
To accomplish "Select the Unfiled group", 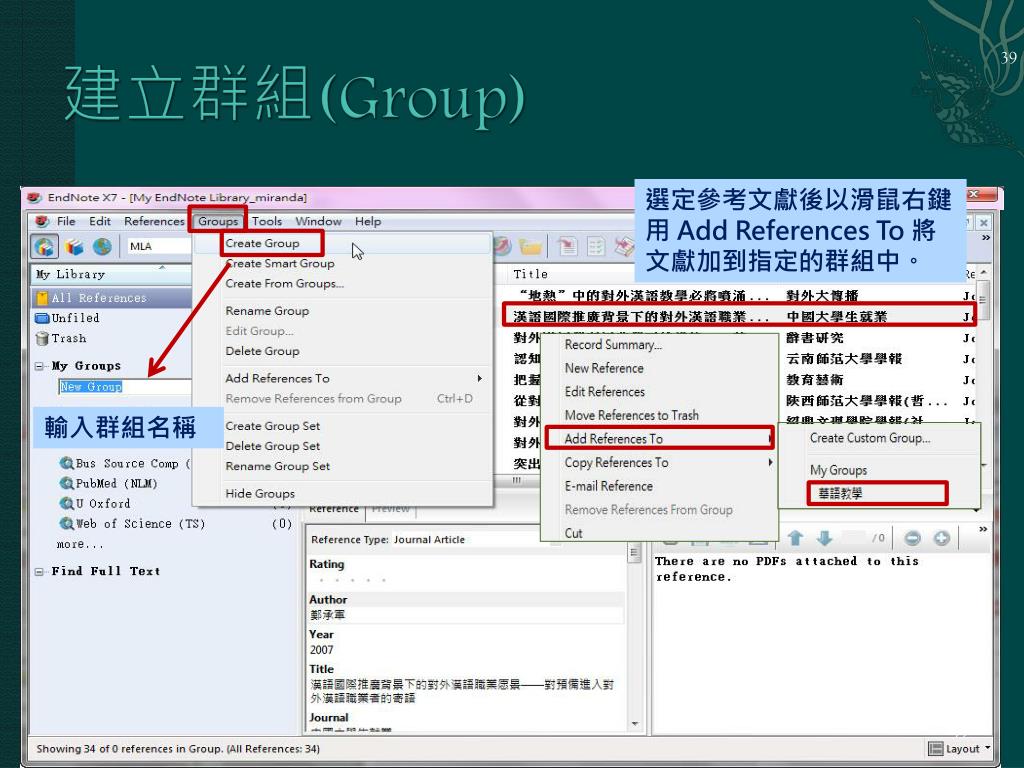I will coord(75,318).
